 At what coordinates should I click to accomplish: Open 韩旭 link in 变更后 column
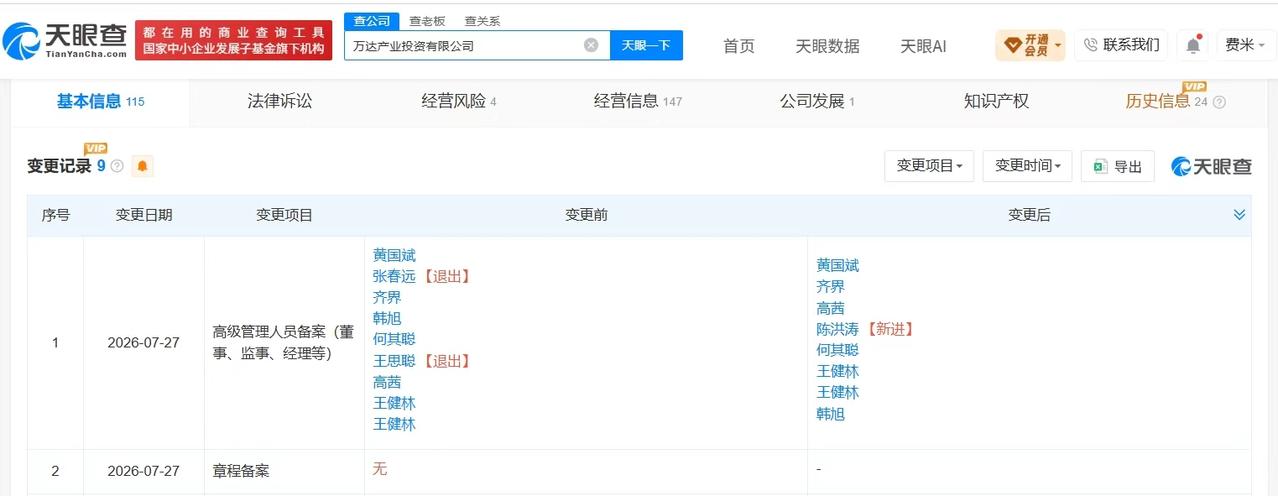(830, 413)
